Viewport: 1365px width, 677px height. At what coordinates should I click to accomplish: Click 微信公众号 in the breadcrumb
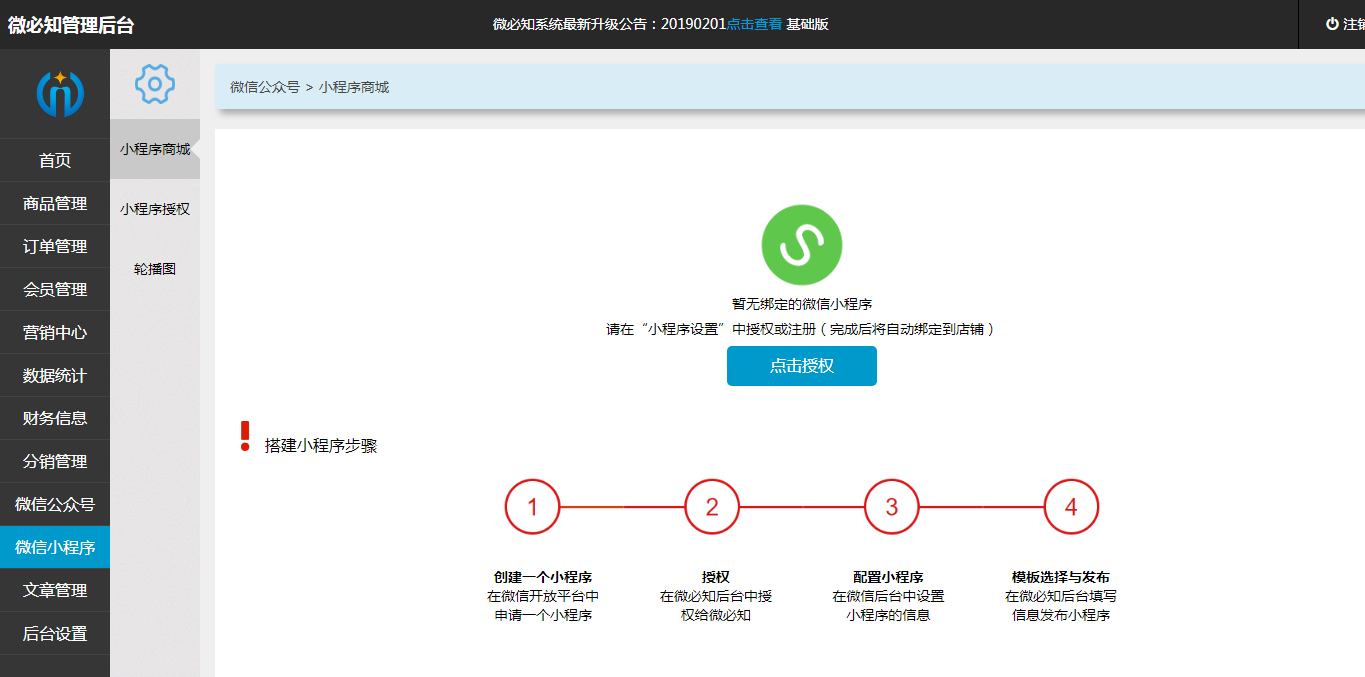(x=262, y=87)
